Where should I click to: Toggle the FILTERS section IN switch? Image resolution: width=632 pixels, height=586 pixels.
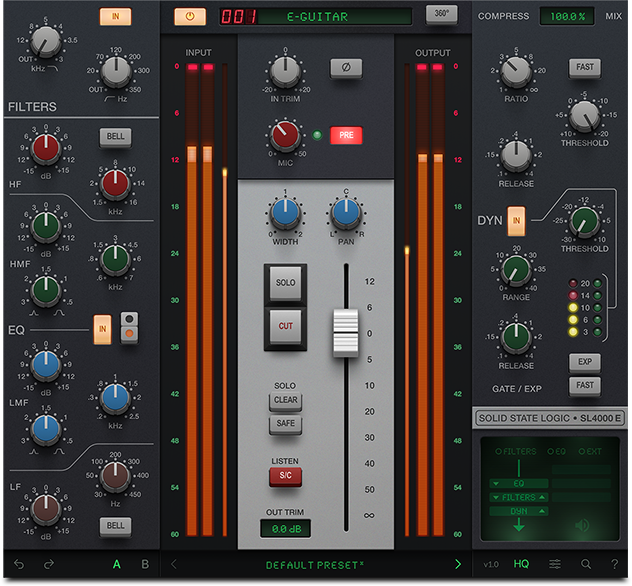point(115,17)
